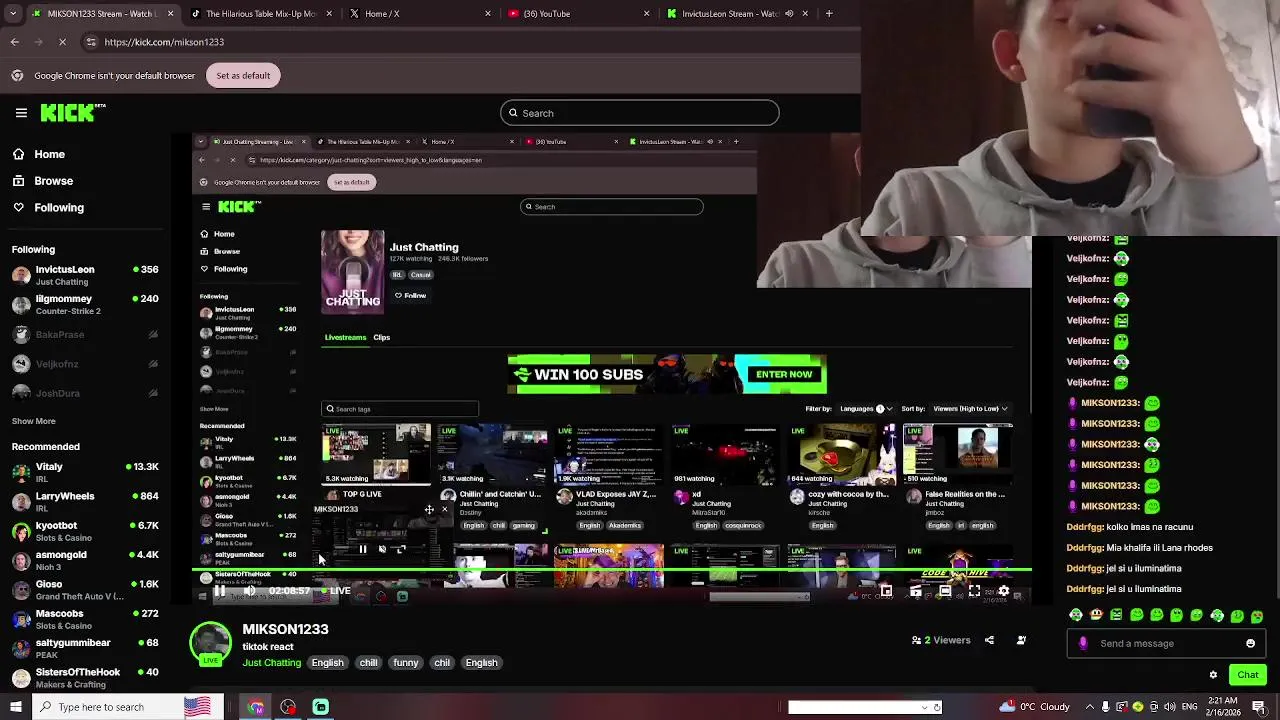1280x720 pixels.
Task: Open offline channel Veljkofnz in sidebar
Action: [85, 364]
